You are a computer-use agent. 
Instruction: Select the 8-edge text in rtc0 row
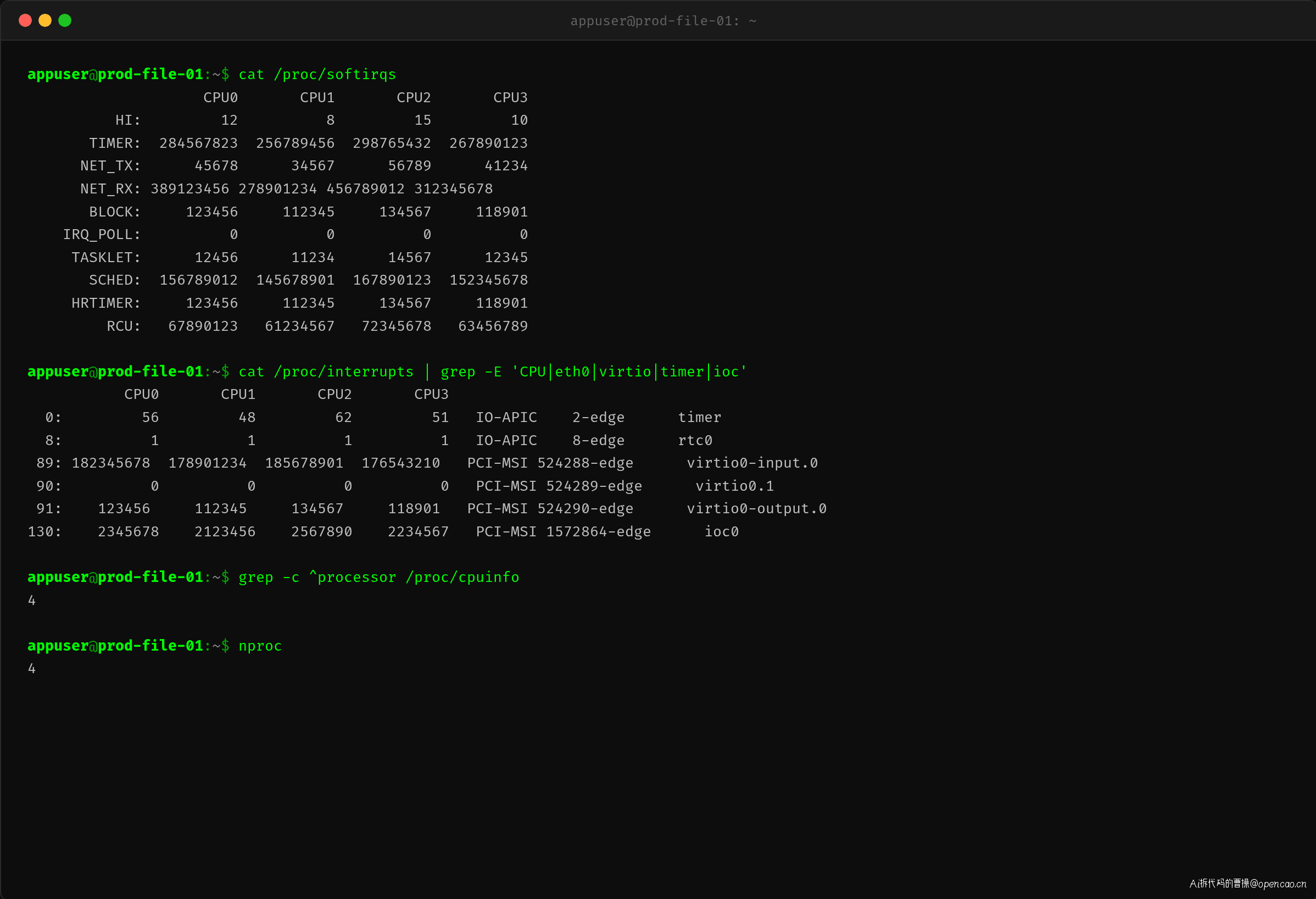click(x=599, y=440)
